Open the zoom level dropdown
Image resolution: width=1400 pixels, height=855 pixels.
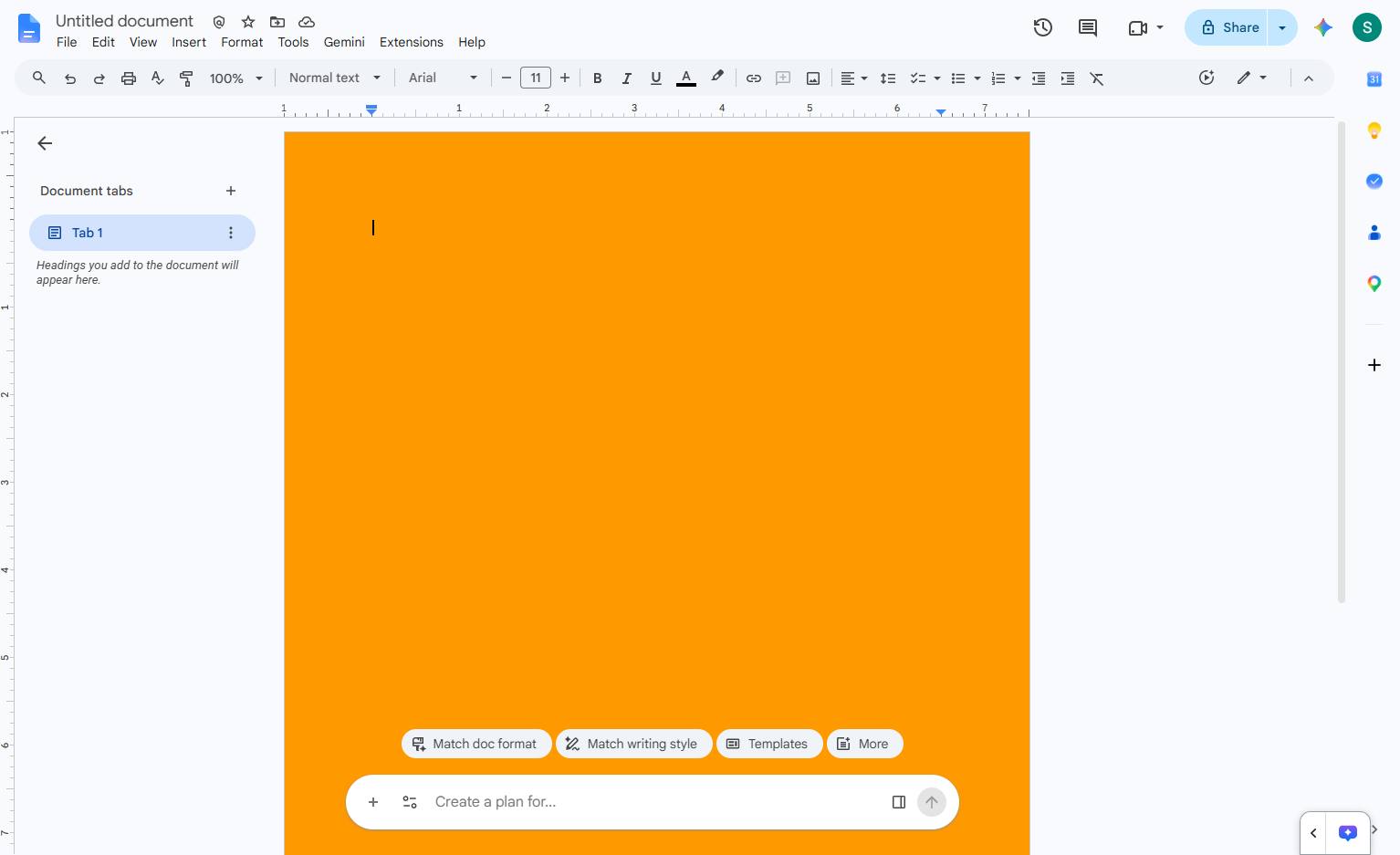tap(236, 78)
